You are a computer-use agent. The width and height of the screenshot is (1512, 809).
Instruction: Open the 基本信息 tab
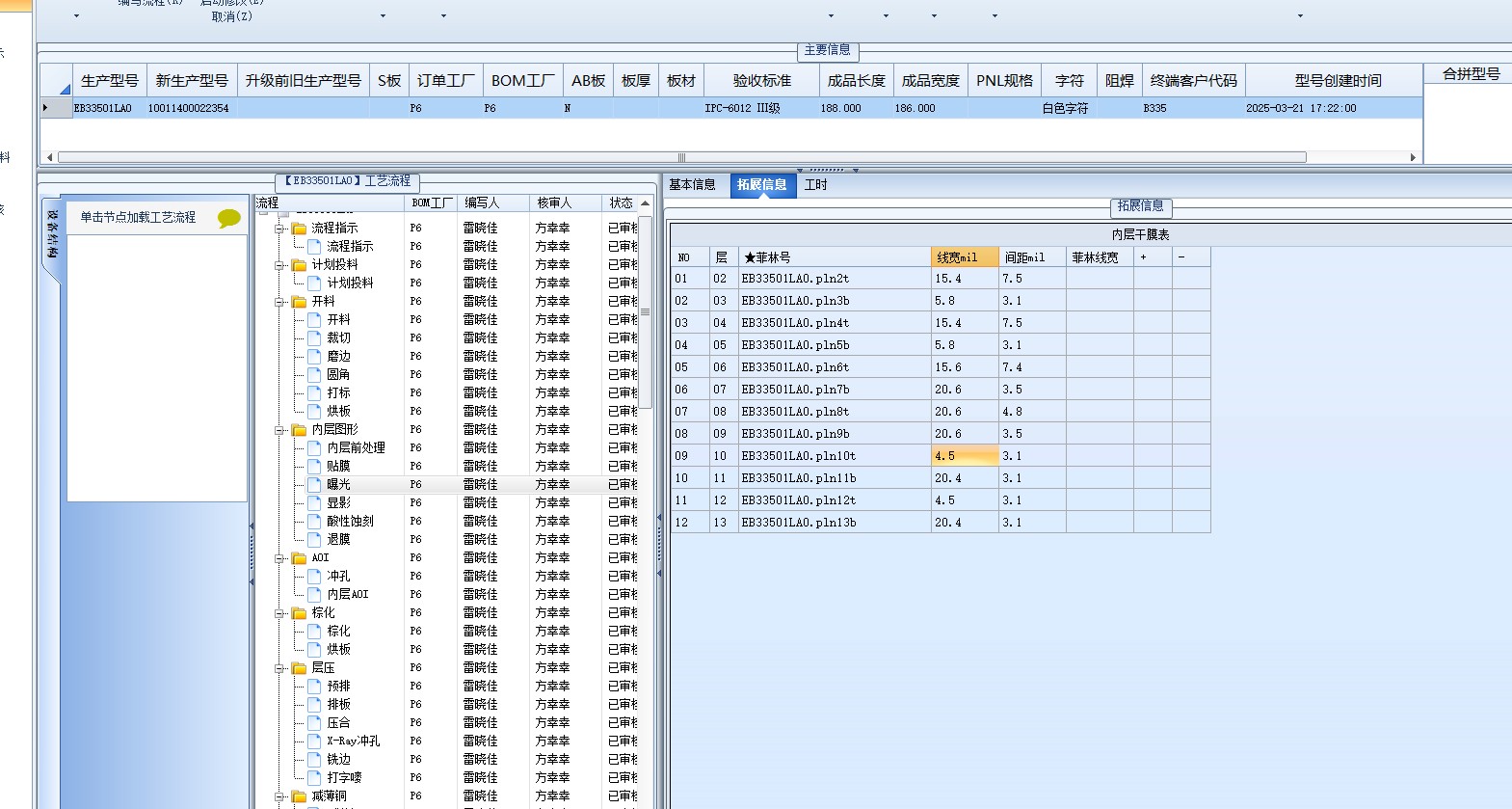click(x=692, y=185)
